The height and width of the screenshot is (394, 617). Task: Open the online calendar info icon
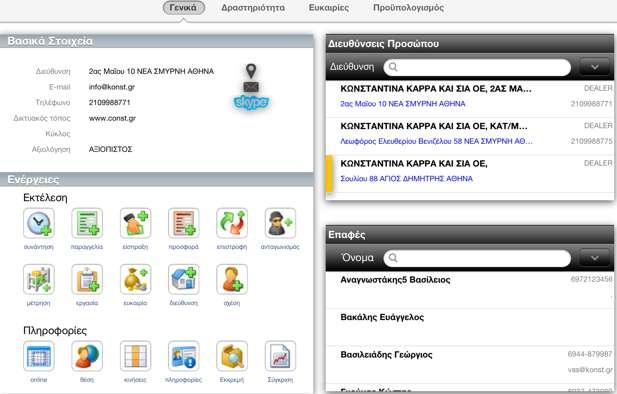(39, 356)
